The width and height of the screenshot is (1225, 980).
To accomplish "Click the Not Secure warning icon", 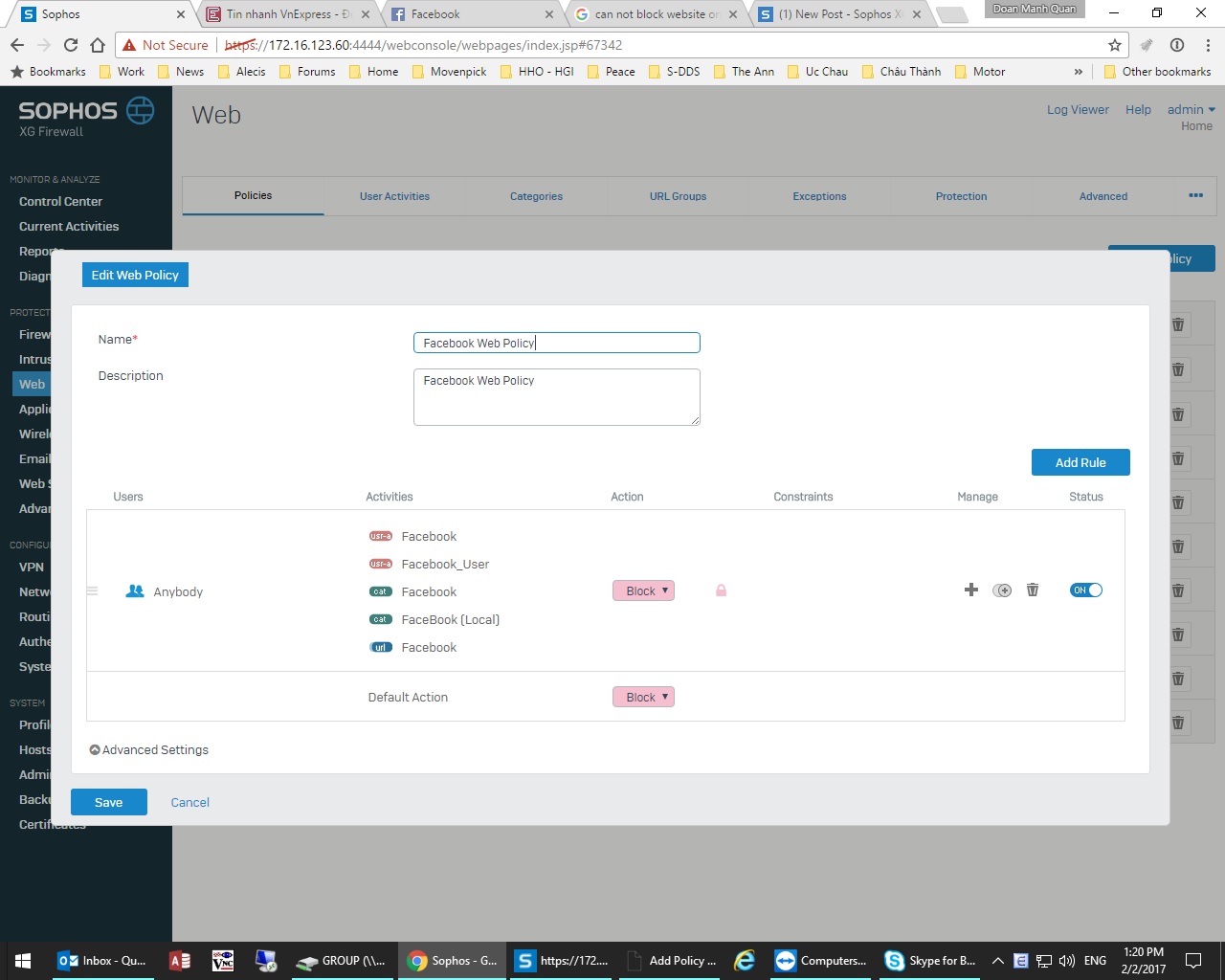I will tap(129, 45).
